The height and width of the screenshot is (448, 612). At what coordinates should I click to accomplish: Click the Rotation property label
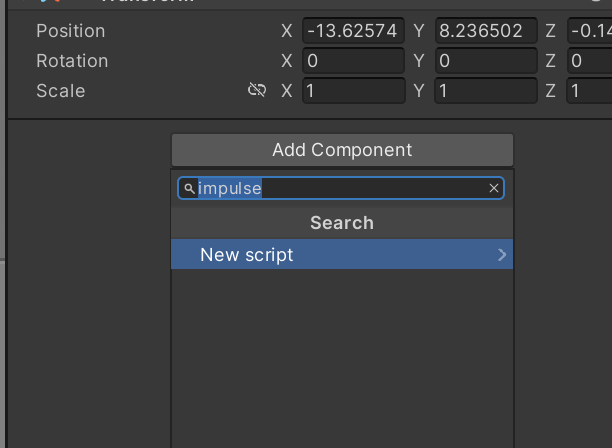coord(72,61)
